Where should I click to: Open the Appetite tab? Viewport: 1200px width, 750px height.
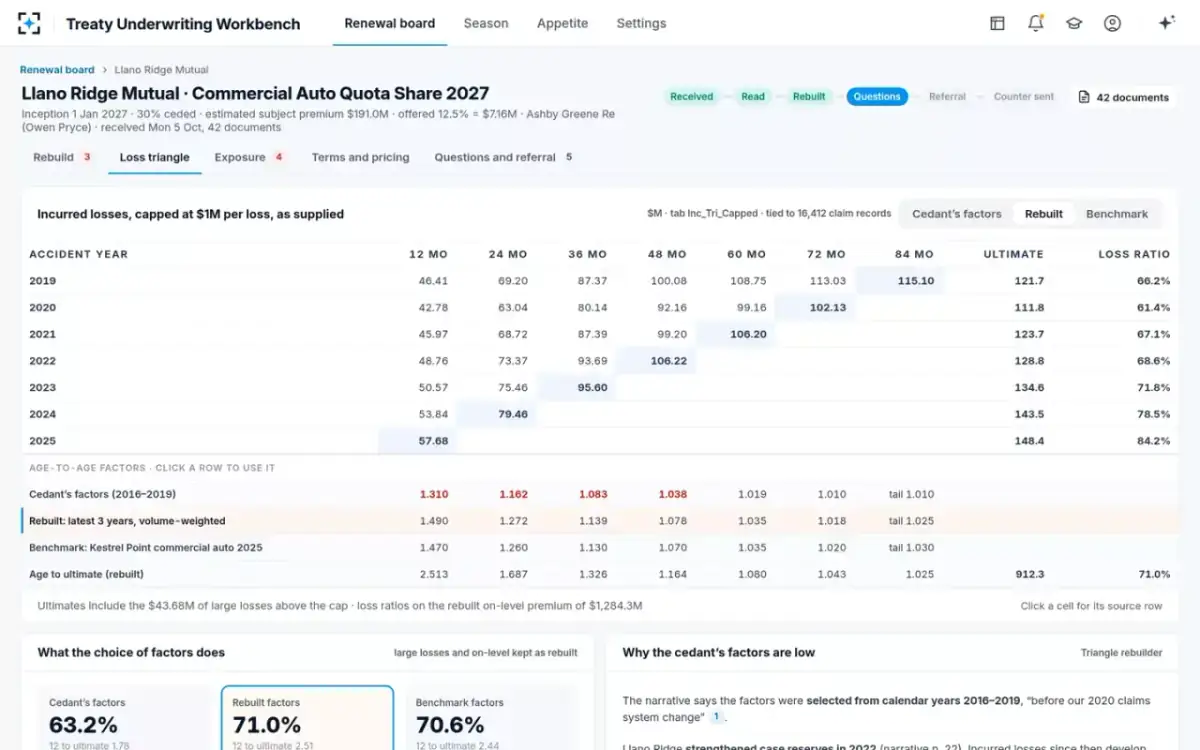coord(562,23)
